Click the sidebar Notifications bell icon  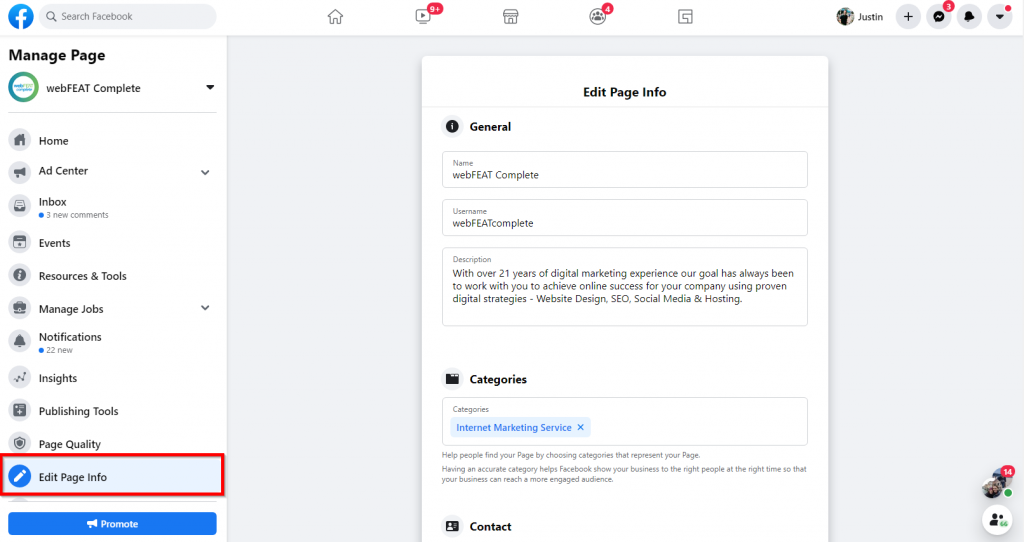click(20, 341)
